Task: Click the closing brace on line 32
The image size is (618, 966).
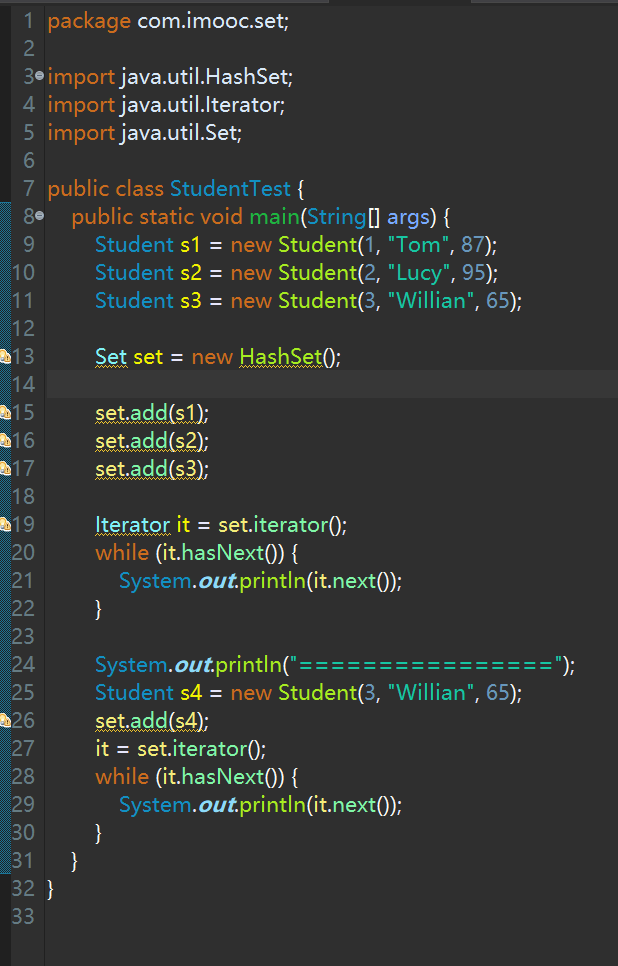Action: tap(51, 890)
